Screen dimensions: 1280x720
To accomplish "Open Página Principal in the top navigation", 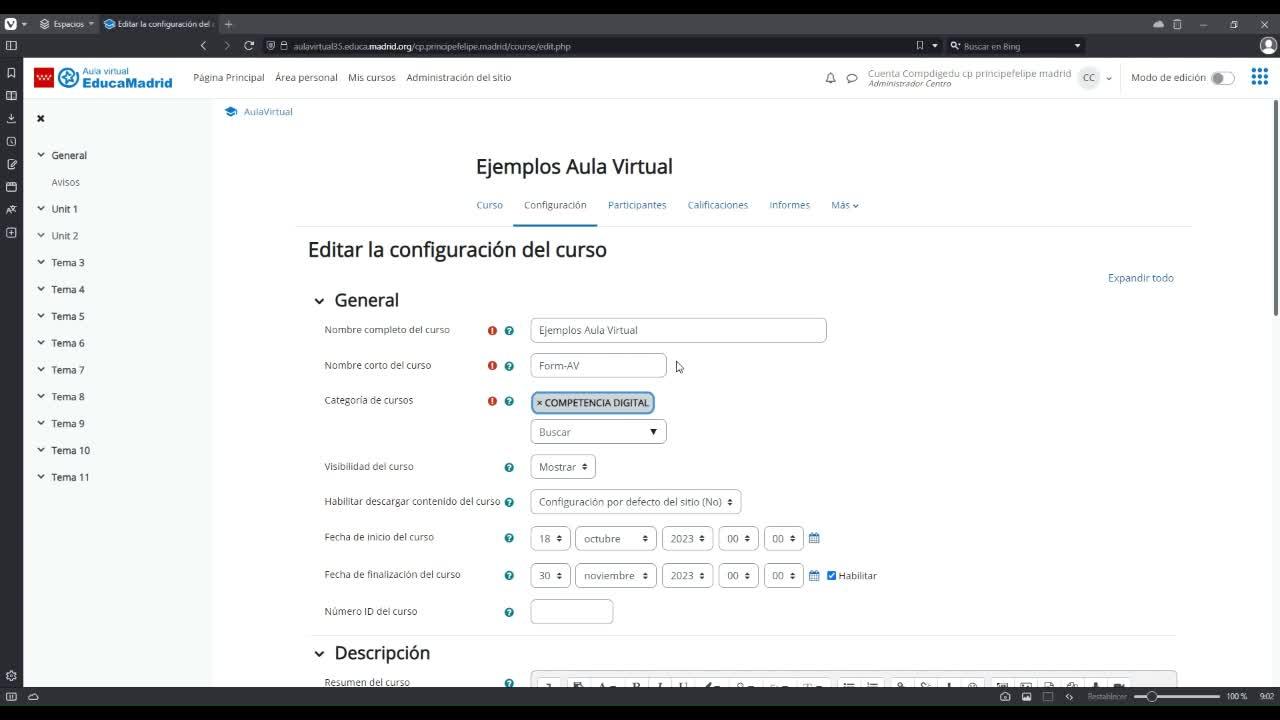I will pyautogui.click(x=229, y=78).
